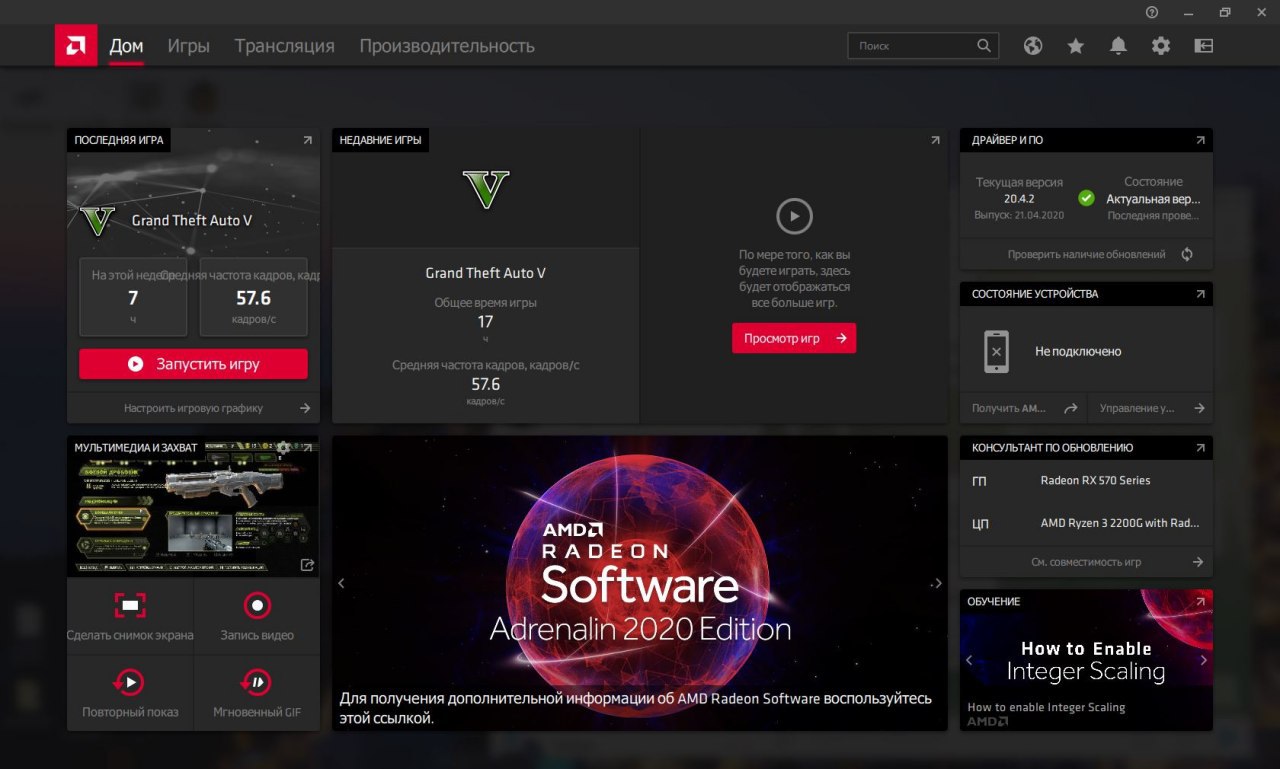Toggle the sidebar panel layout icon
Viewport: 1280px width, 769px height.
1203,46
